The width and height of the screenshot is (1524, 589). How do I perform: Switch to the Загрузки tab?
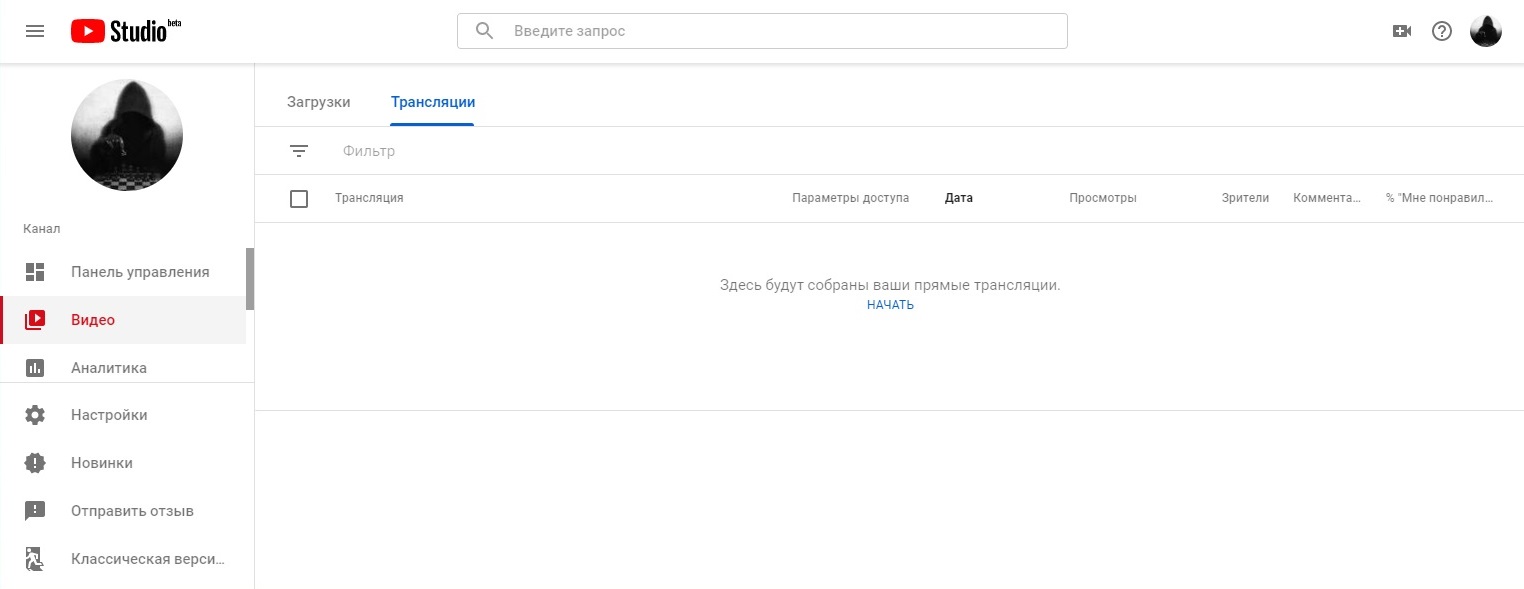[319, 102]
